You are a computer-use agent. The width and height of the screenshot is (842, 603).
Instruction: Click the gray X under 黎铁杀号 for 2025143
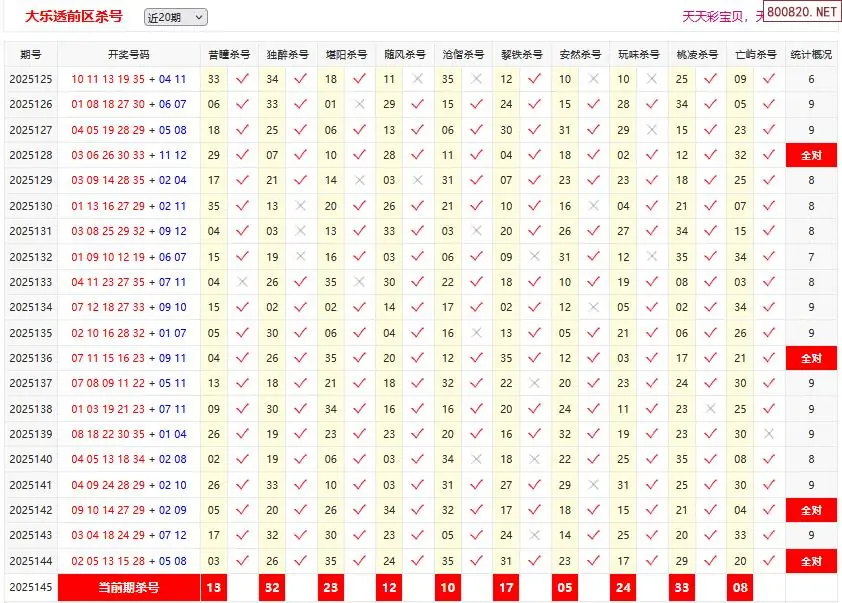(534, 535)
